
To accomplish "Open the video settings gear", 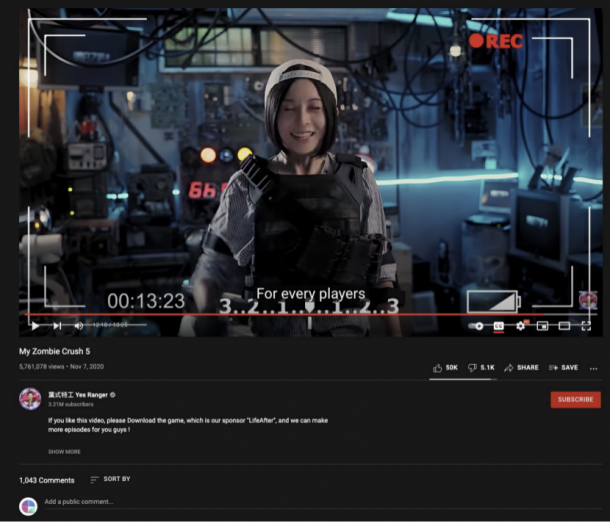I will pos(521,326).
